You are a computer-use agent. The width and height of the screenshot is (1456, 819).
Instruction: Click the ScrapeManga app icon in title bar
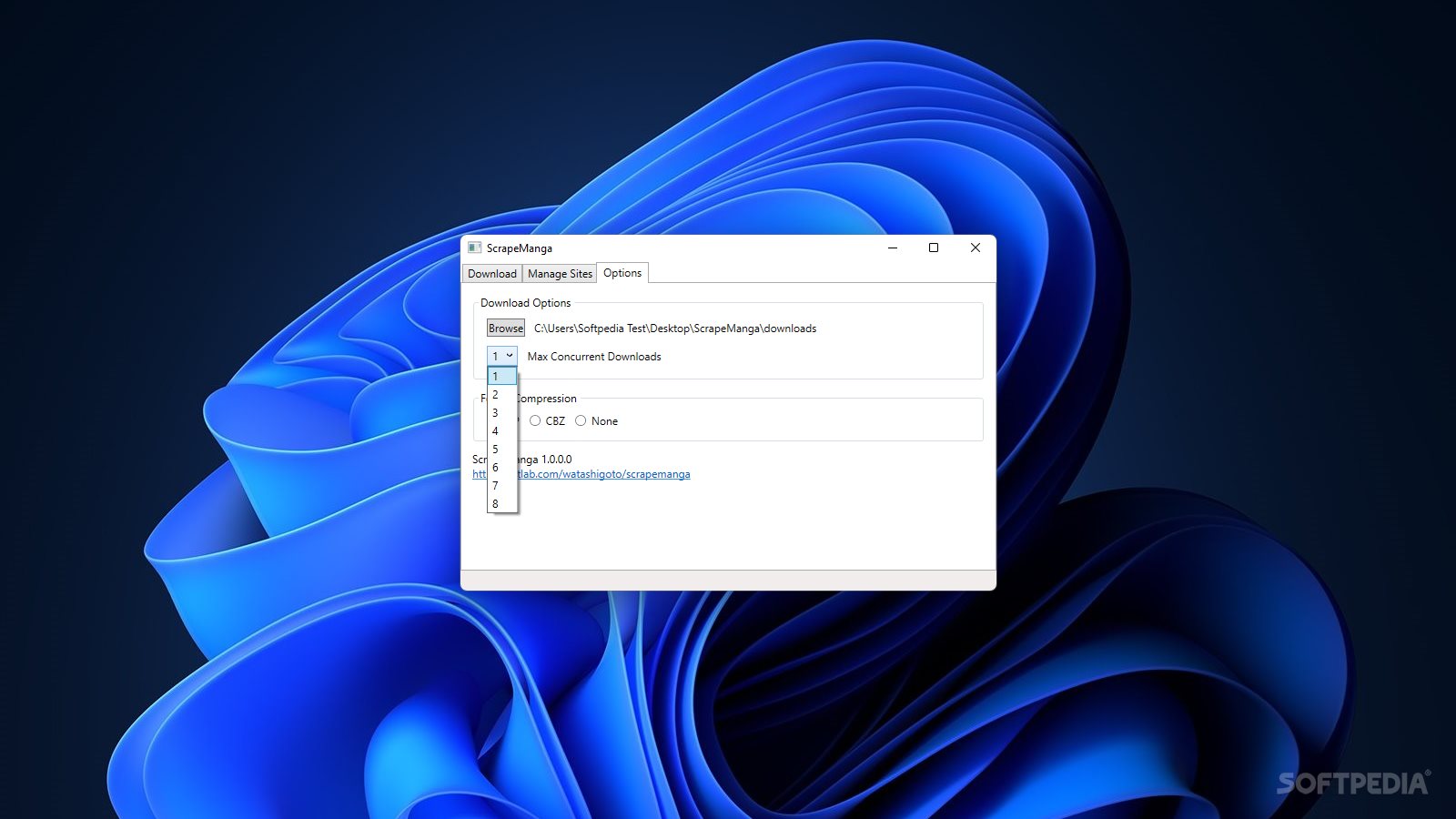click(x=474, y=248)
